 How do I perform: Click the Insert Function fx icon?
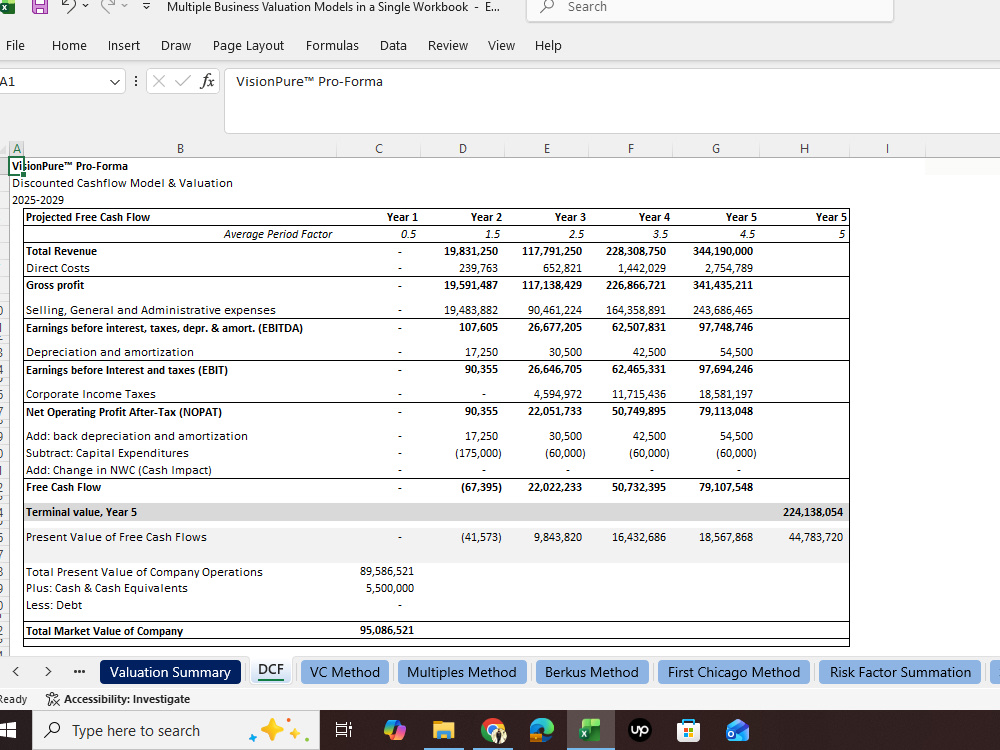207,81
